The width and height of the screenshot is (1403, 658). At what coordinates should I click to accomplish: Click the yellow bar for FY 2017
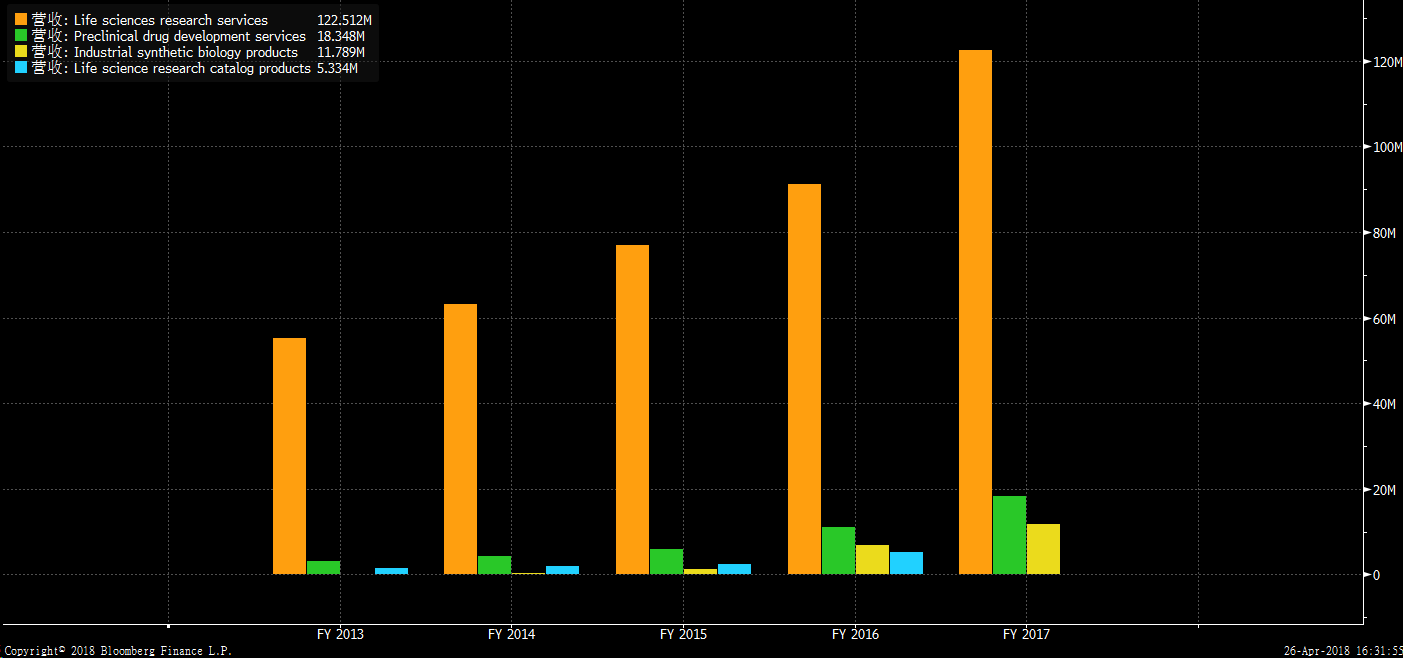1043,549
